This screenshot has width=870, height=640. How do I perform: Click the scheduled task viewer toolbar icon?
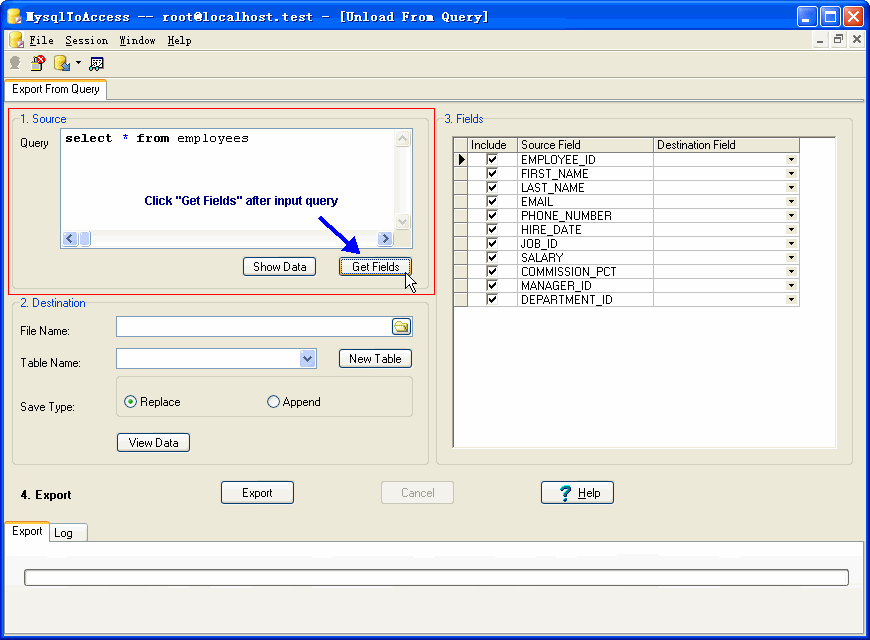coord(96,64)
